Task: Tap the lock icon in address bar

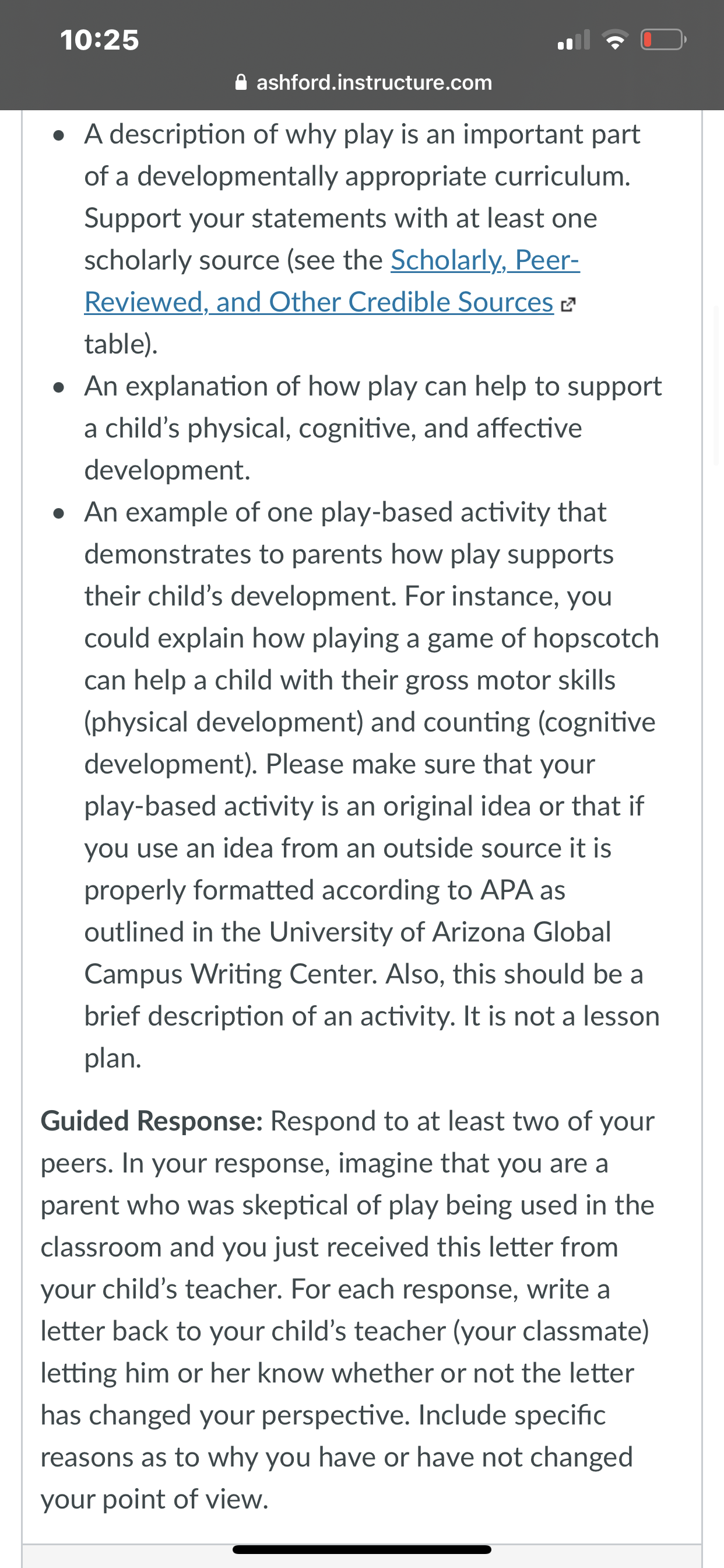Action: pyautogui.click(x=241, y=82)
